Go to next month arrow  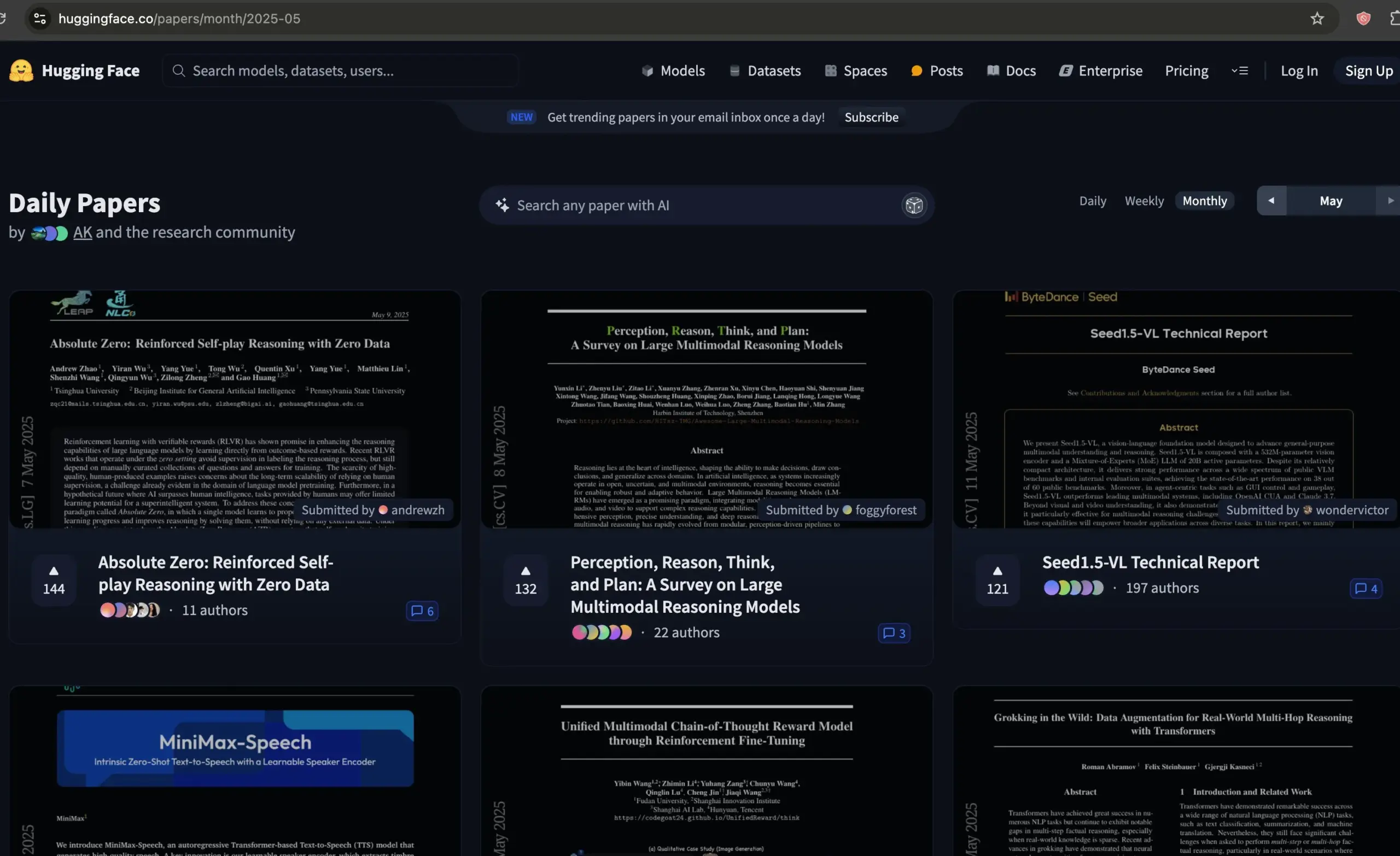[1389, 201]
